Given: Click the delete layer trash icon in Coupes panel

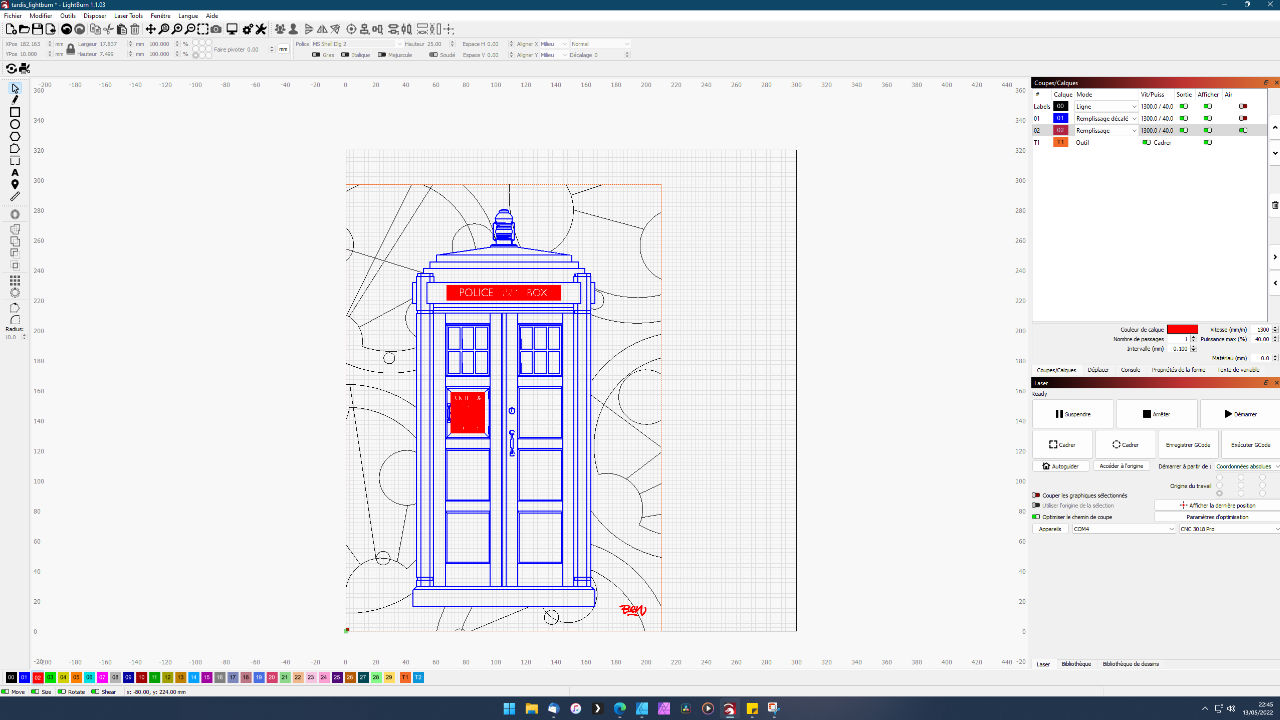Looking at the screenshot, I should click(x=1275, y=205).
